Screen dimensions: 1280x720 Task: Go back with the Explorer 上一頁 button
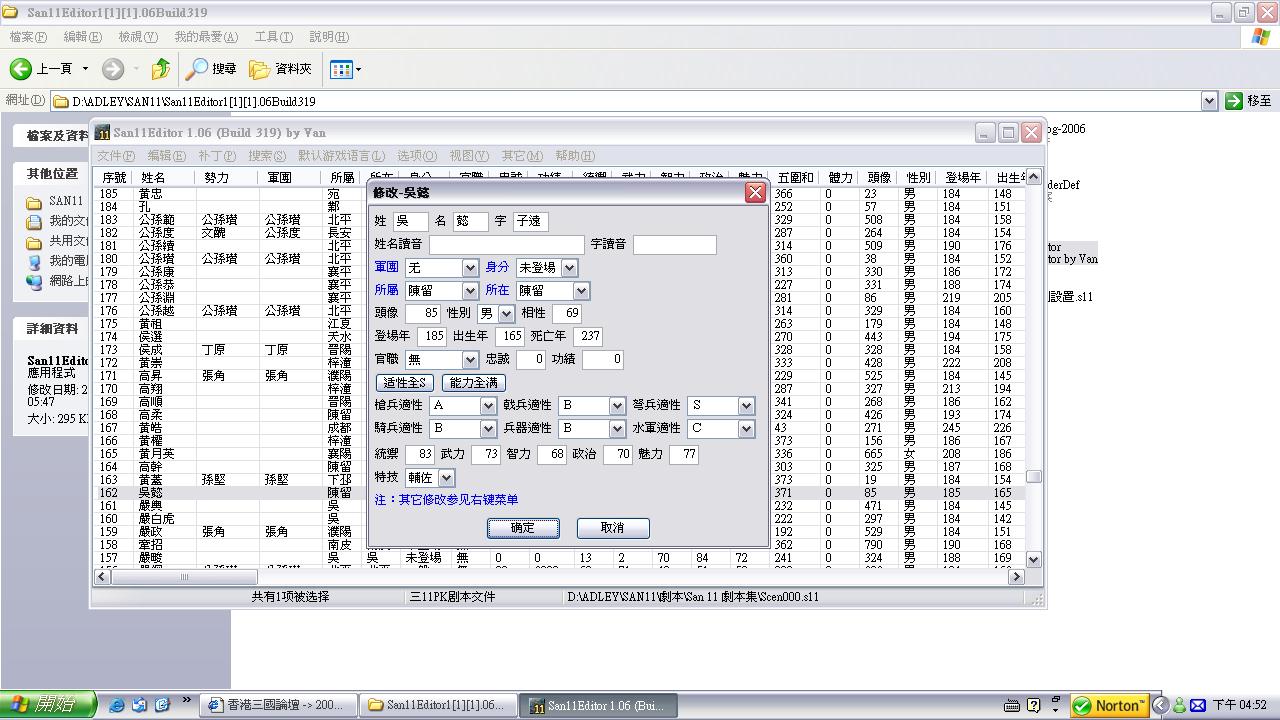[41, 69]
